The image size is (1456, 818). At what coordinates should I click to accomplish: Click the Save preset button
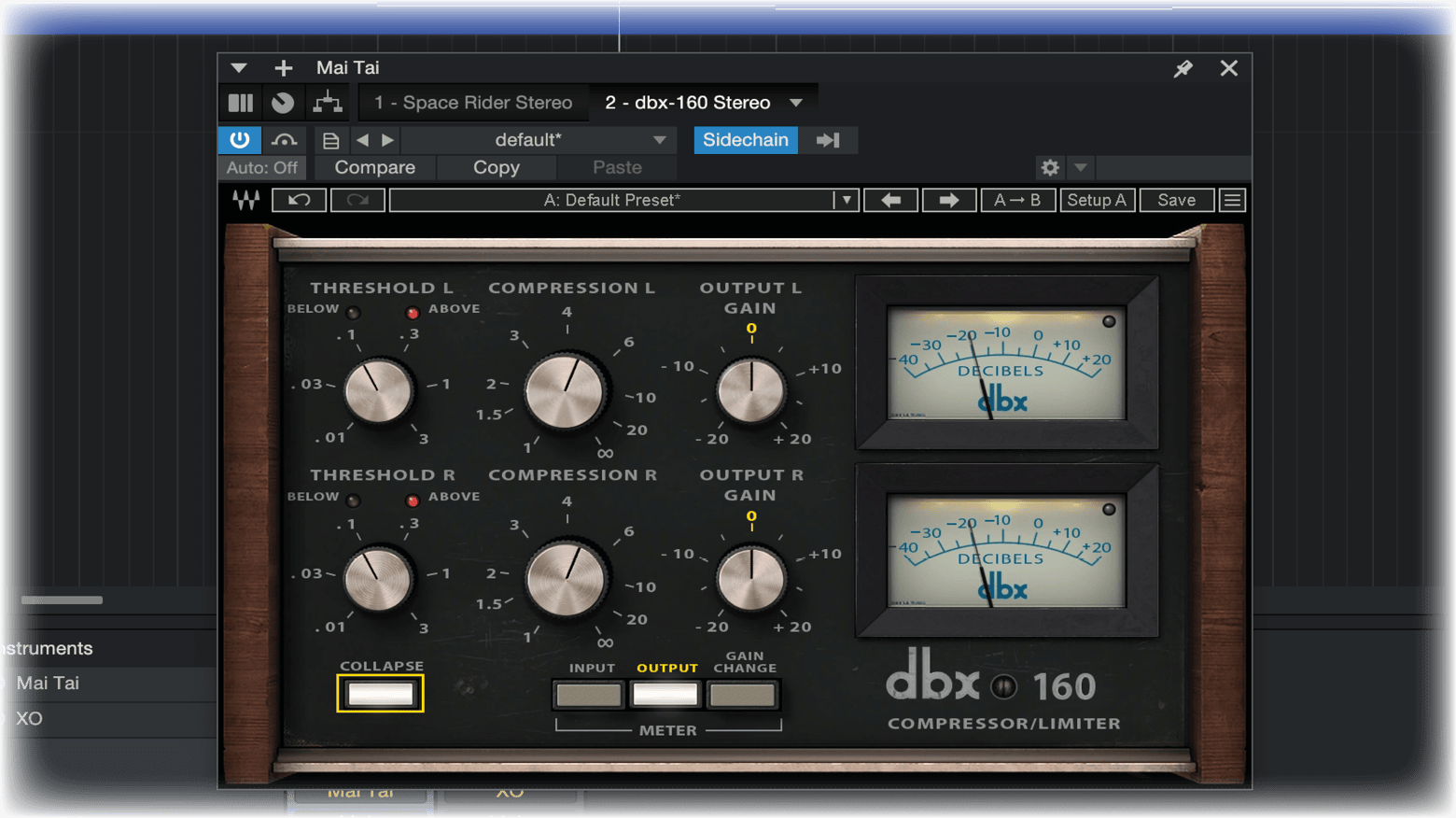click(1177, 199)
